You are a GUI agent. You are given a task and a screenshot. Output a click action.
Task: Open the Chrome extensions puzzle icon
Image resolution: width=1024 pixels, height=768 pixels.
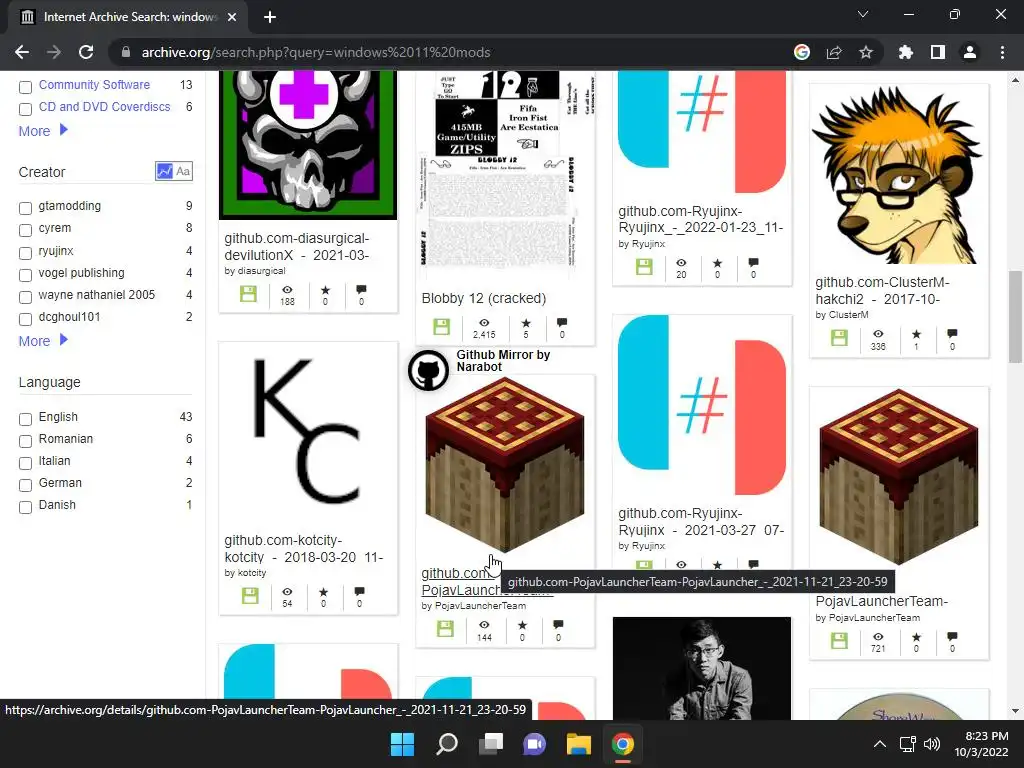coord(905,52)
